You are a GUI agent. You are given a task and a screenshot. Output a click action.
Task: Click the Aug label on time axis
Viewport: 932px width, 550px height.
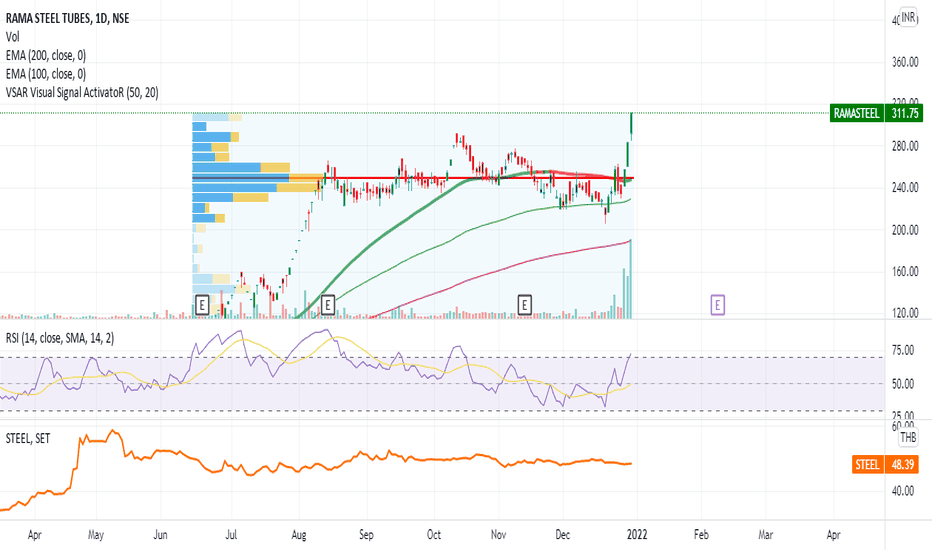pyautogui.click(x=299, y=535)
